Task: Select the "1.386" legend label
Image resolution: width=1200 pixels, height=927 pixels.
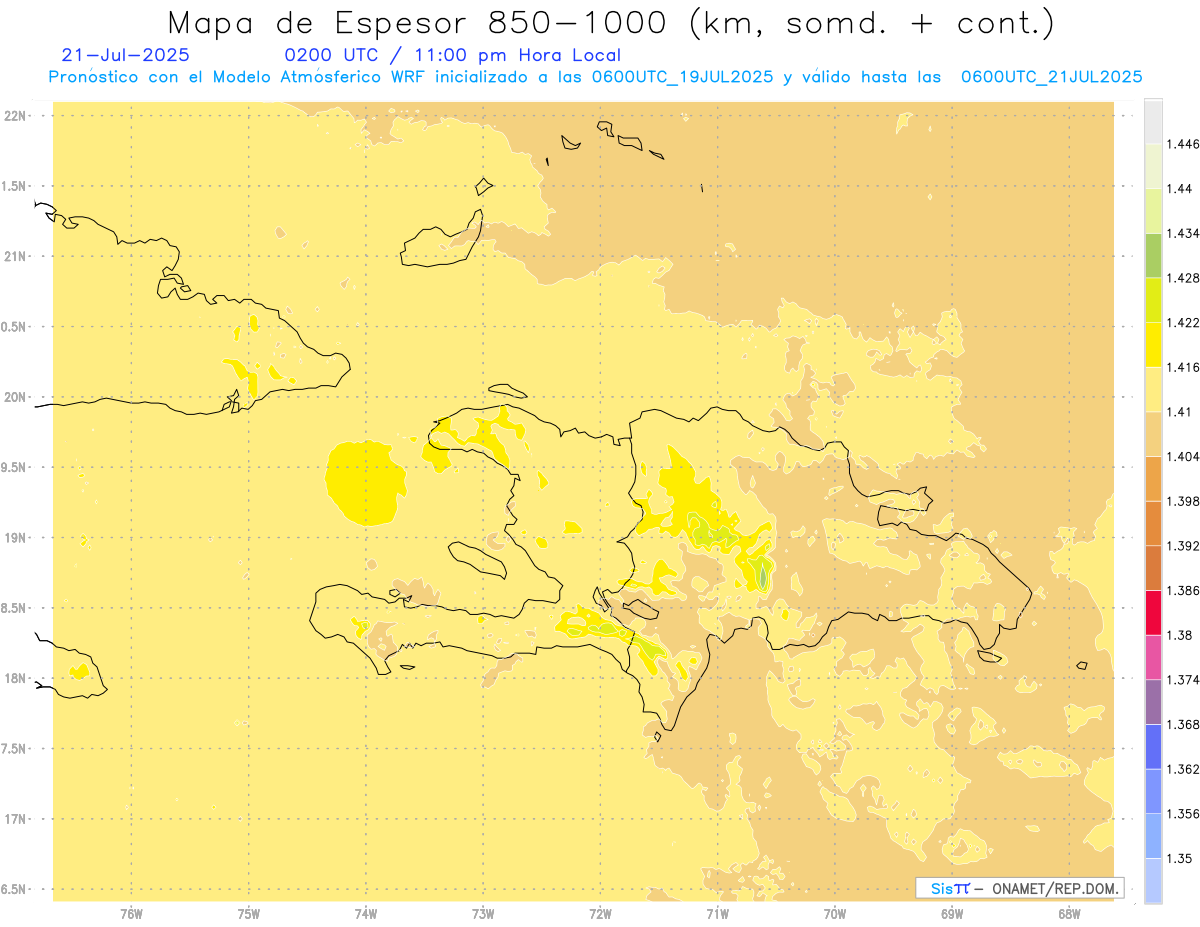Action: [x=1182, y=590]
